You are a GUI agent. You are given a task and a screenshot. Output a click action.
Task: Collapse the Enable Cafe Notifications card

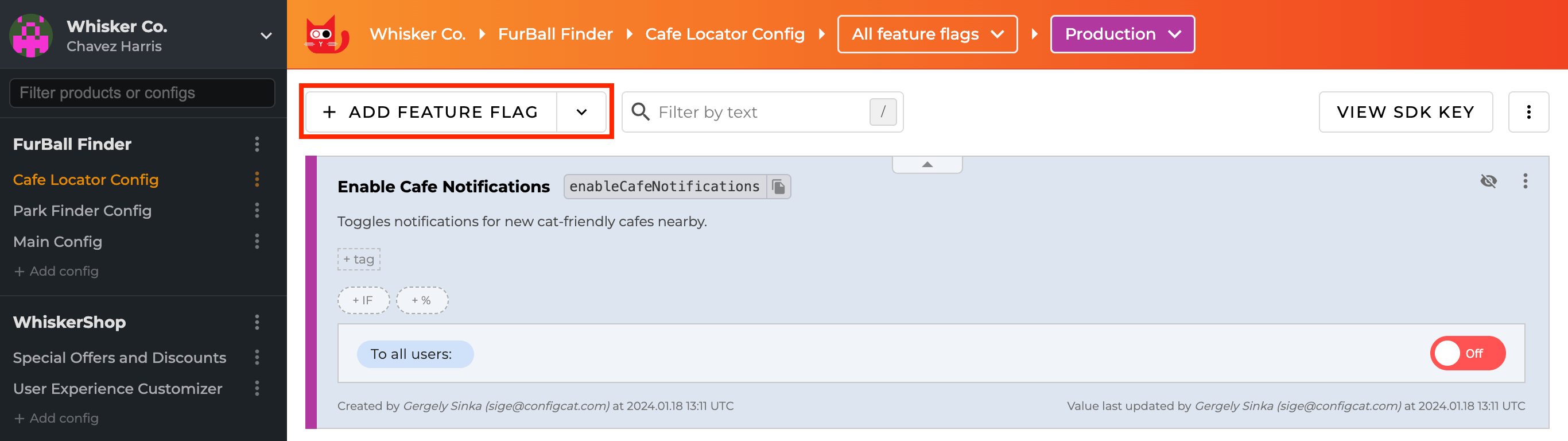[x=926, y=164]
